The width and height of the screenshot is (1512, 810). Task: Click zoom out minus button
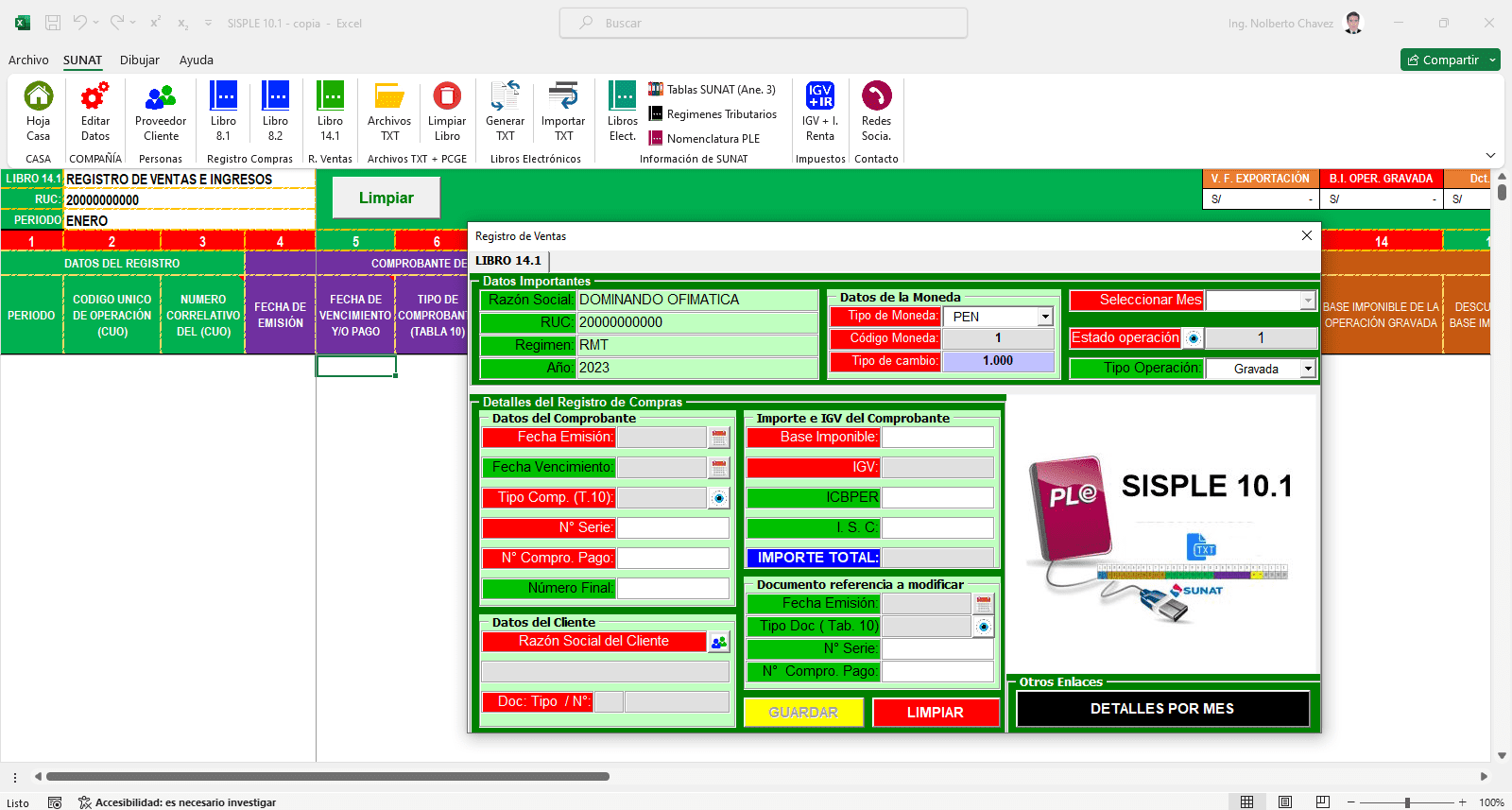pos(1351,802)
